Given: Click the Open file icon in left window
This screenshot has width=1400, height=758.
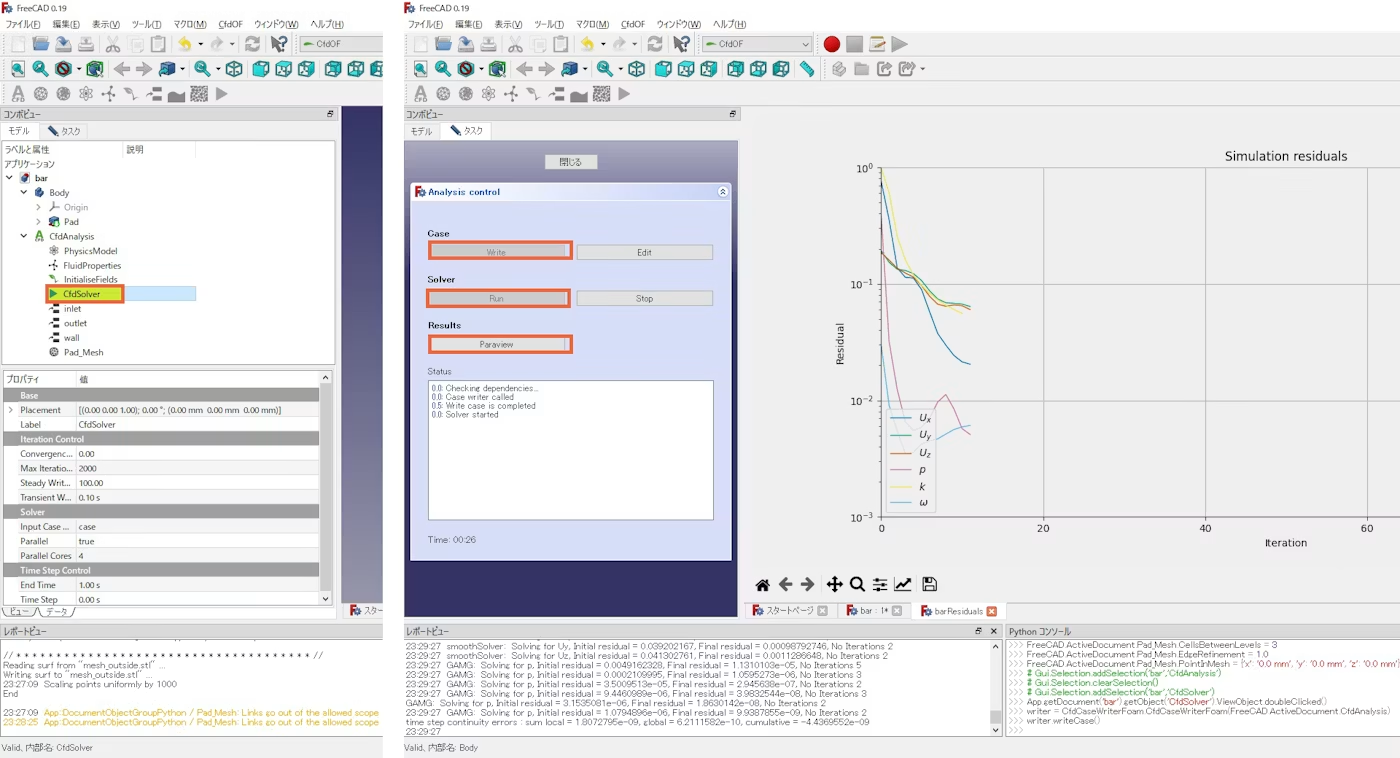Looking at the screenshot, I should 40,44.
